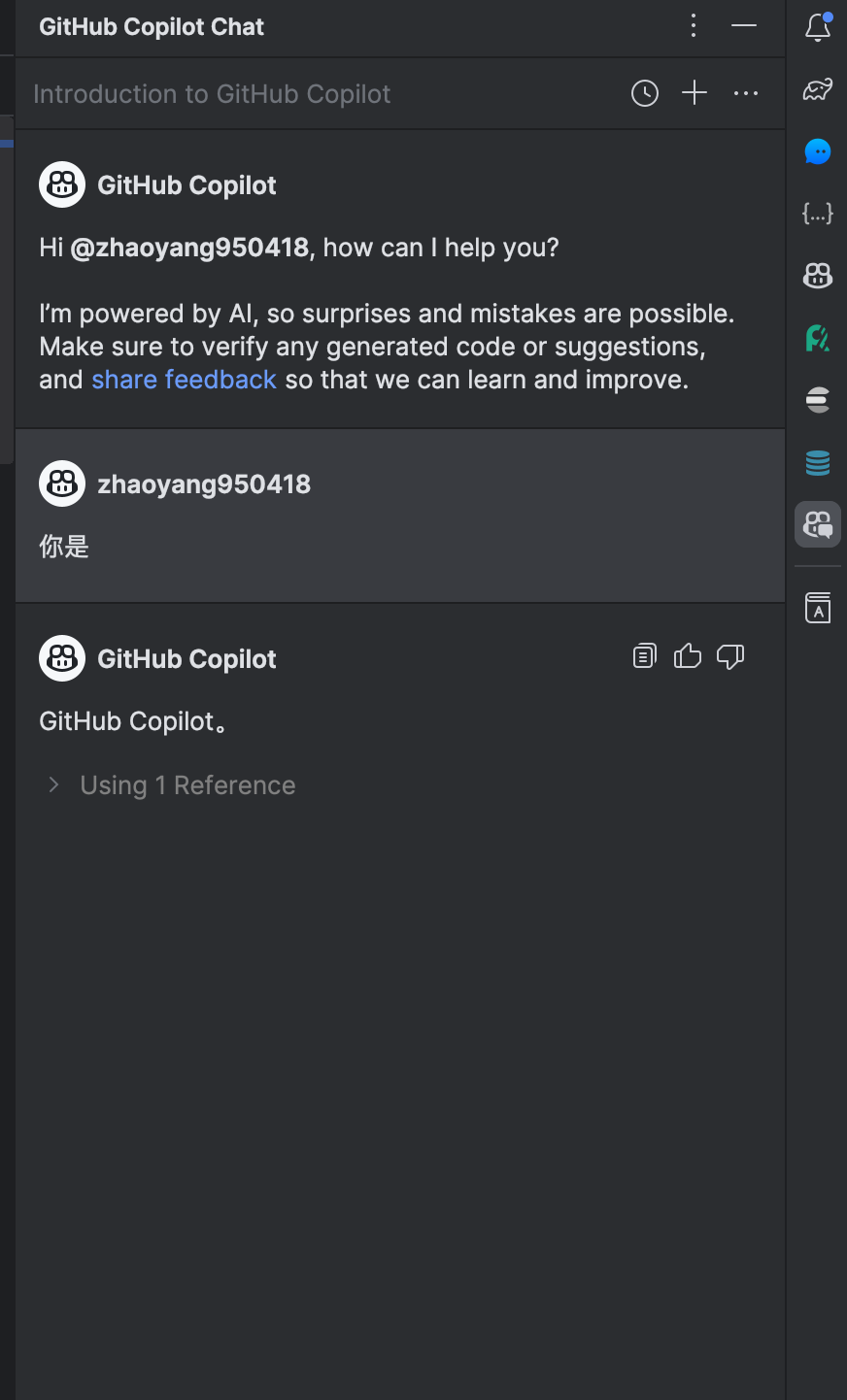
Task: Open the GitHub Copilot sidebar icon
Action: (x=818, y=276)
